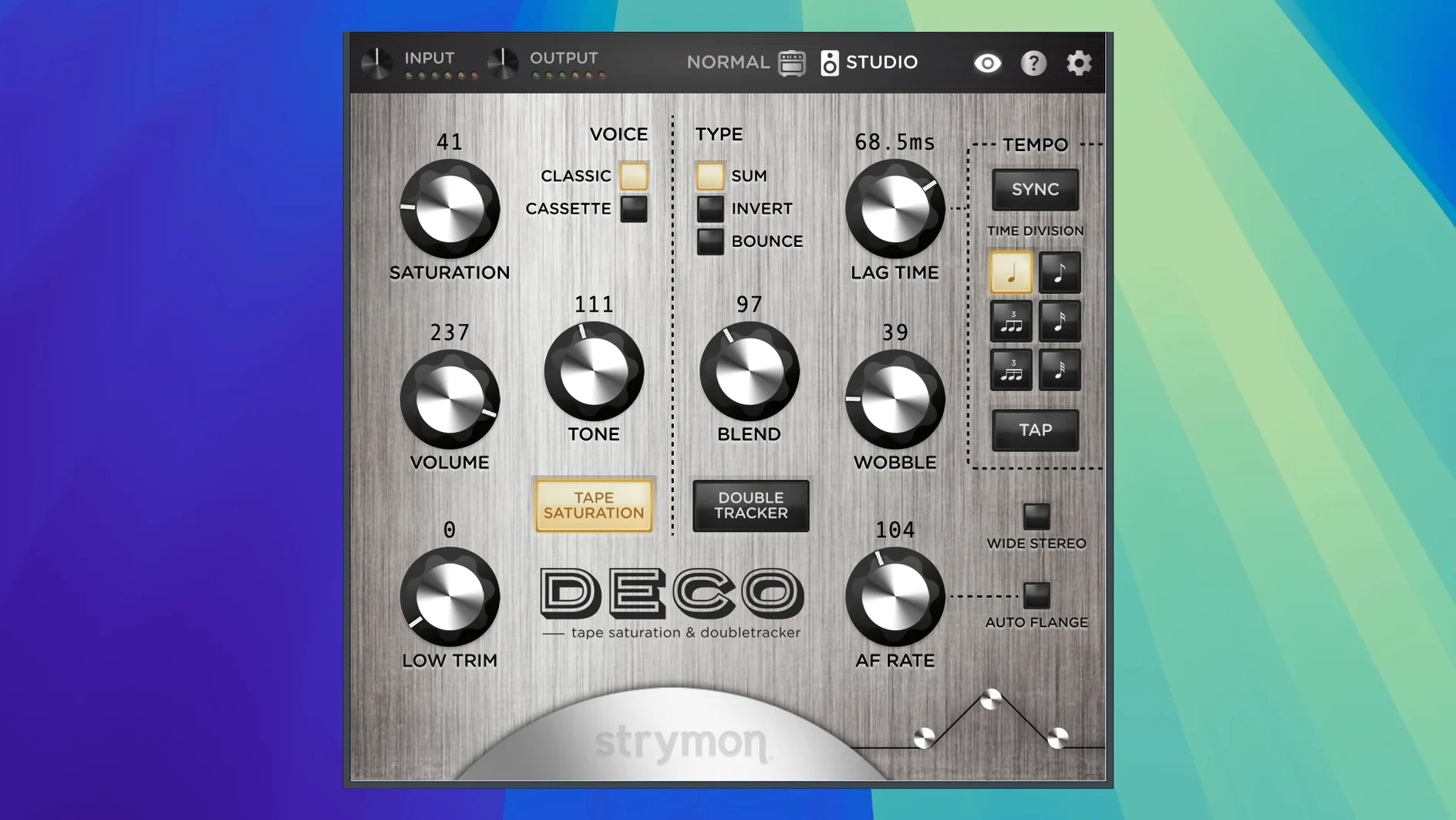Click the TAP tempo button
The image size is (1456, 820).
click(1035, 430)
